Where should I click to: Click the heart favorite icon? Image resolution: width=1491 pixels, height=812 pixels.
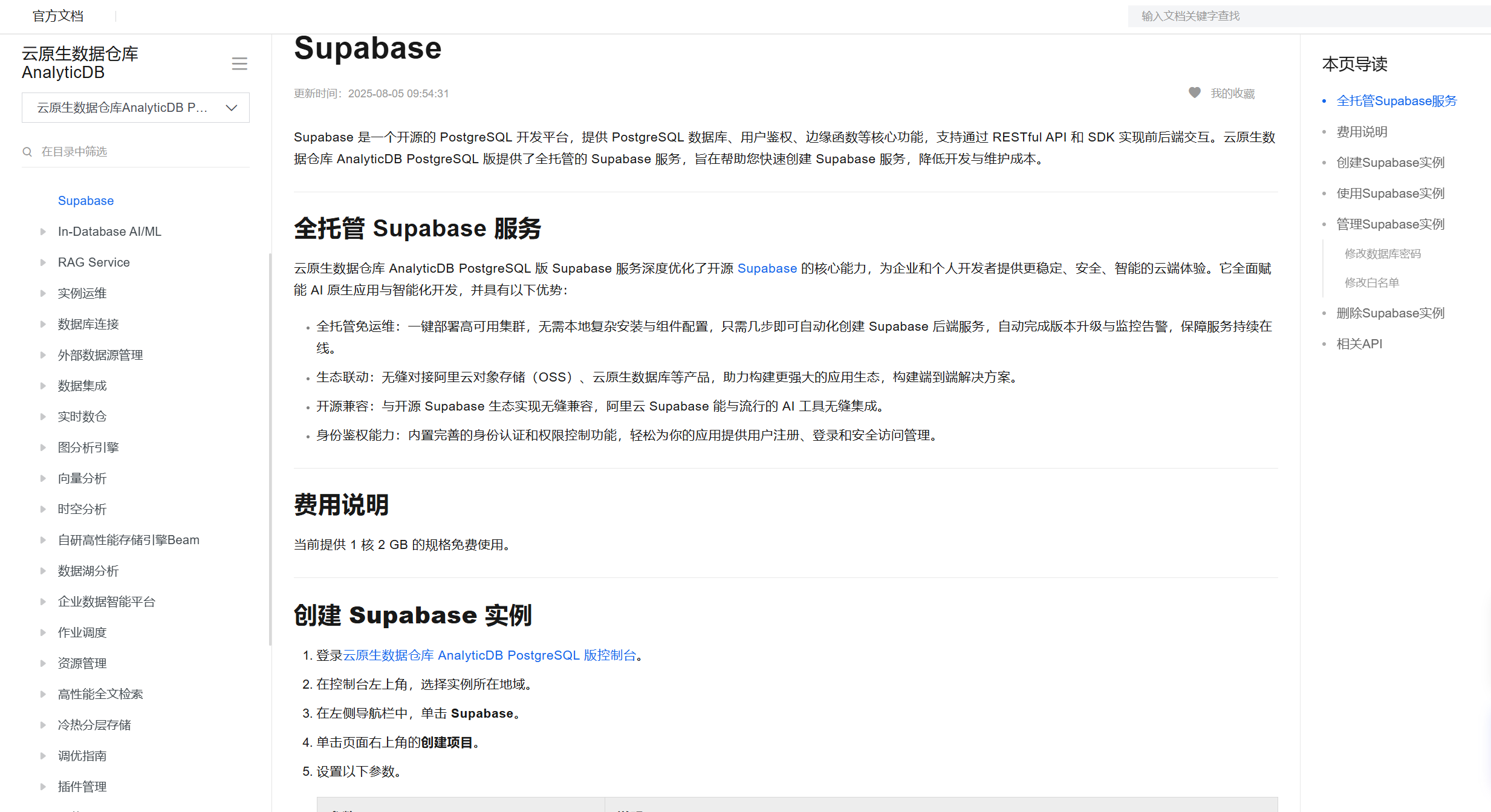click(x=1194, y=93)
